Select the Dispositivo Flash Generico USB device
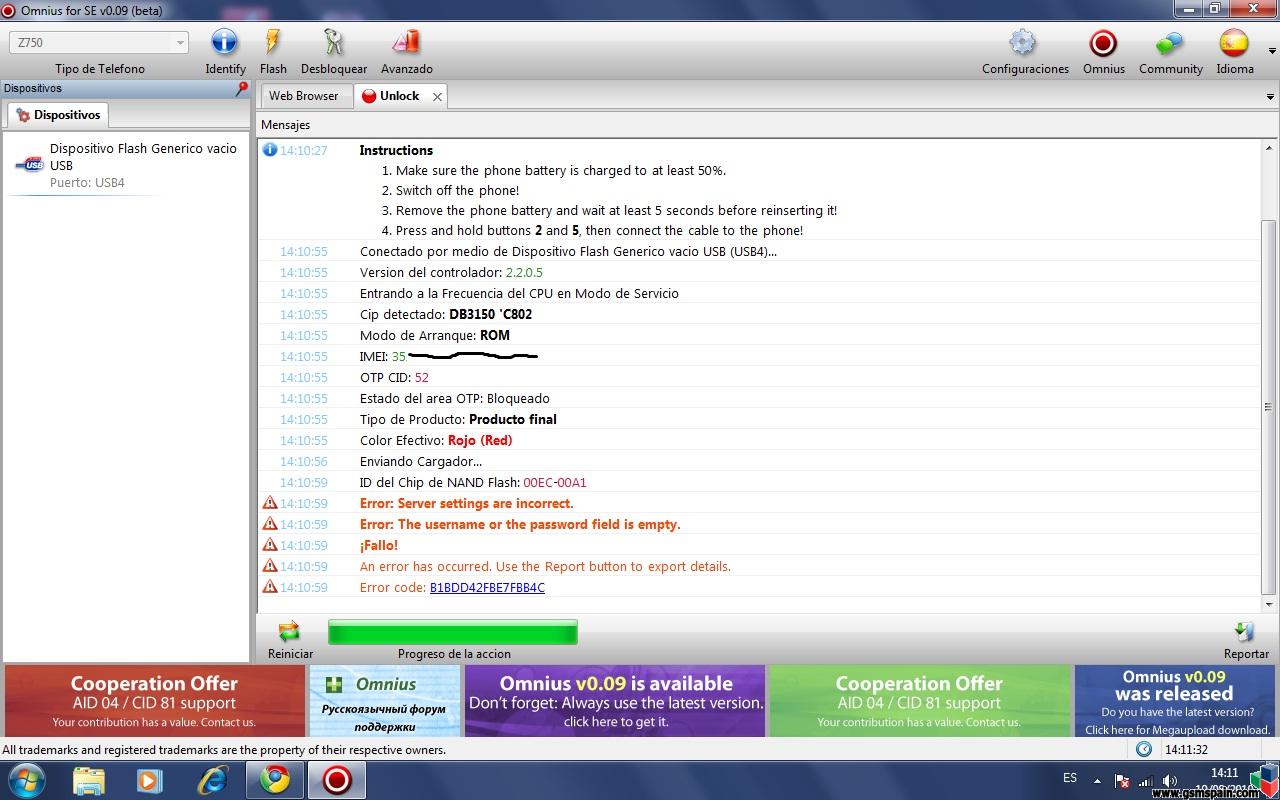The image size is (1280, 800). (x=126, y=165)
